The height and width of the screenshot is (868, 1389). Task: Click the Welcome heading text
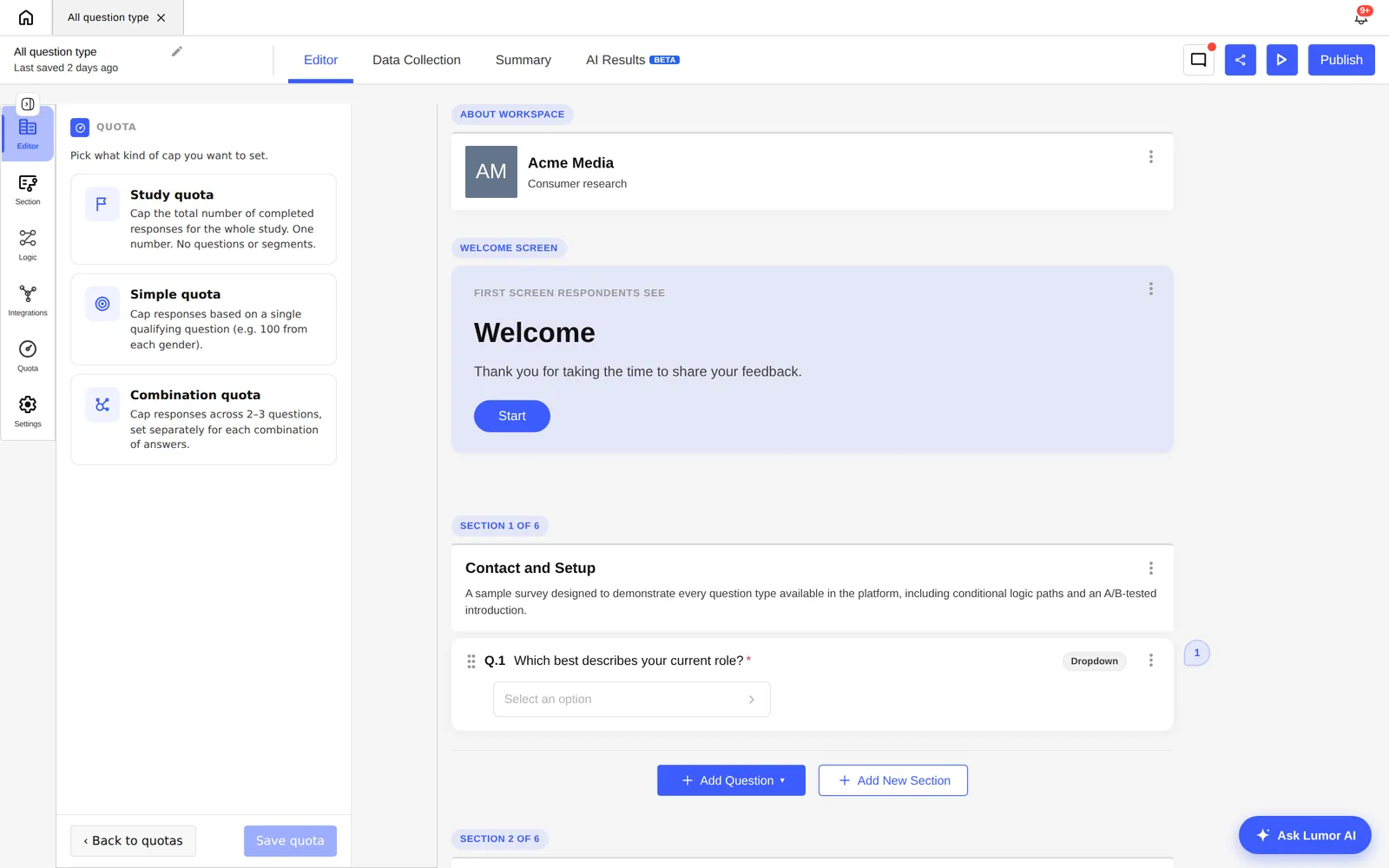(535, 332)
